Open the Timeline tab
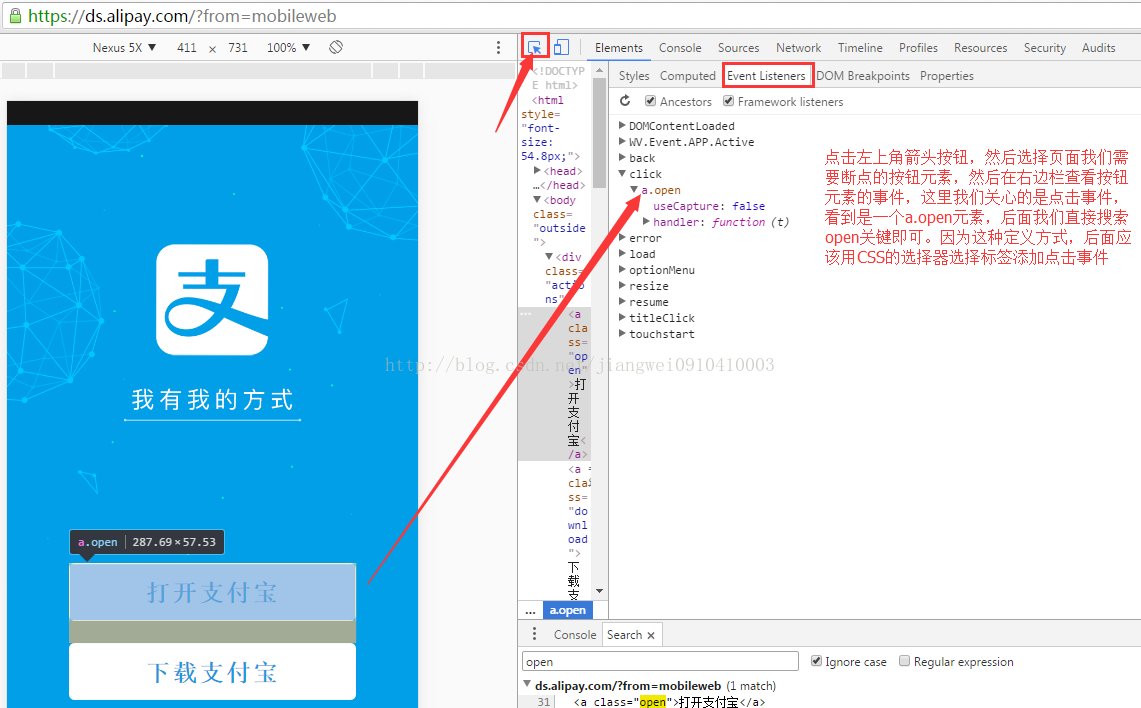This screenshot has height=708, width=1141. (x=860, y=47)
